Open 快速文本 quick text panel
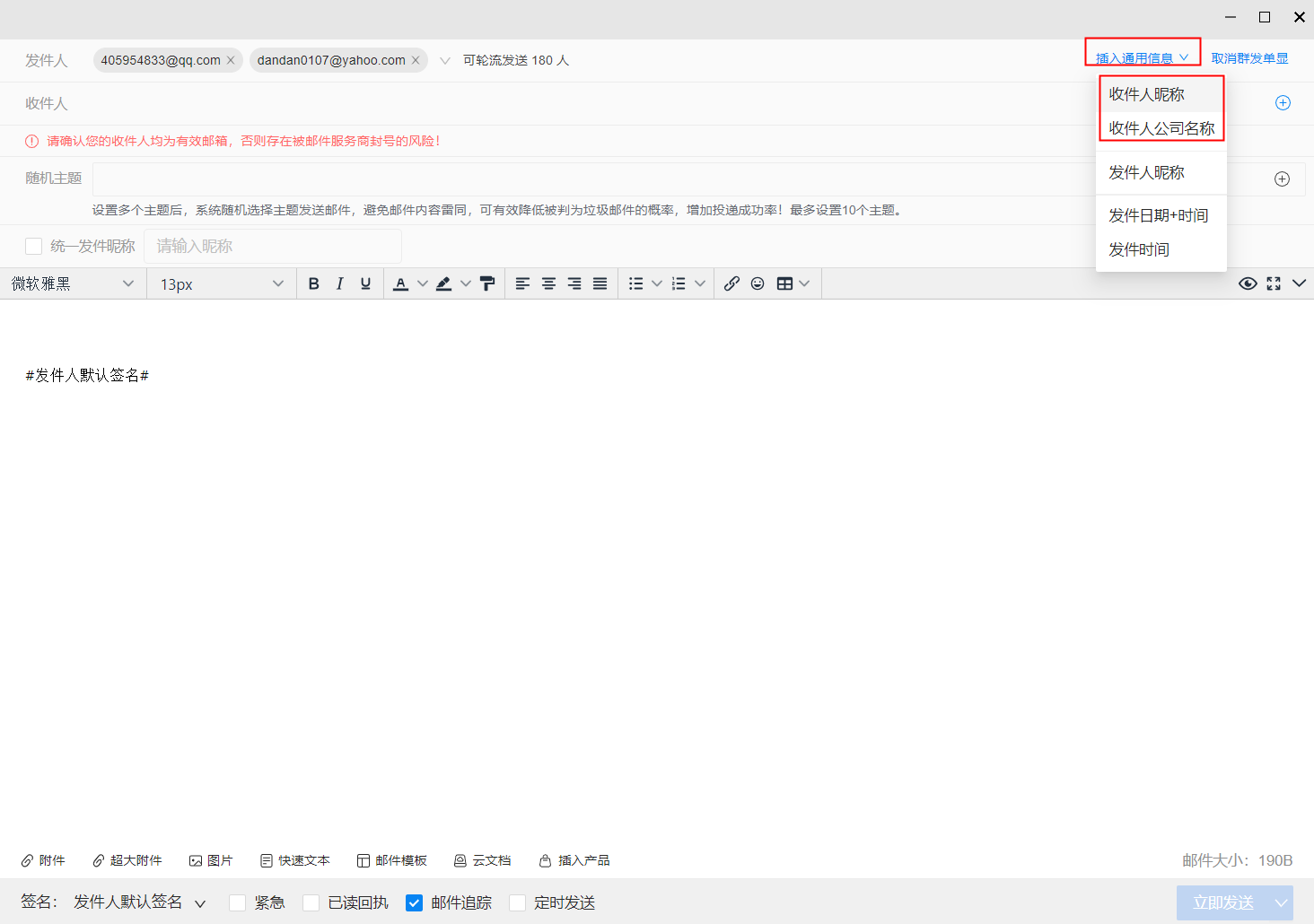This screenshot has height=924, width=1314. pos(295,860)
